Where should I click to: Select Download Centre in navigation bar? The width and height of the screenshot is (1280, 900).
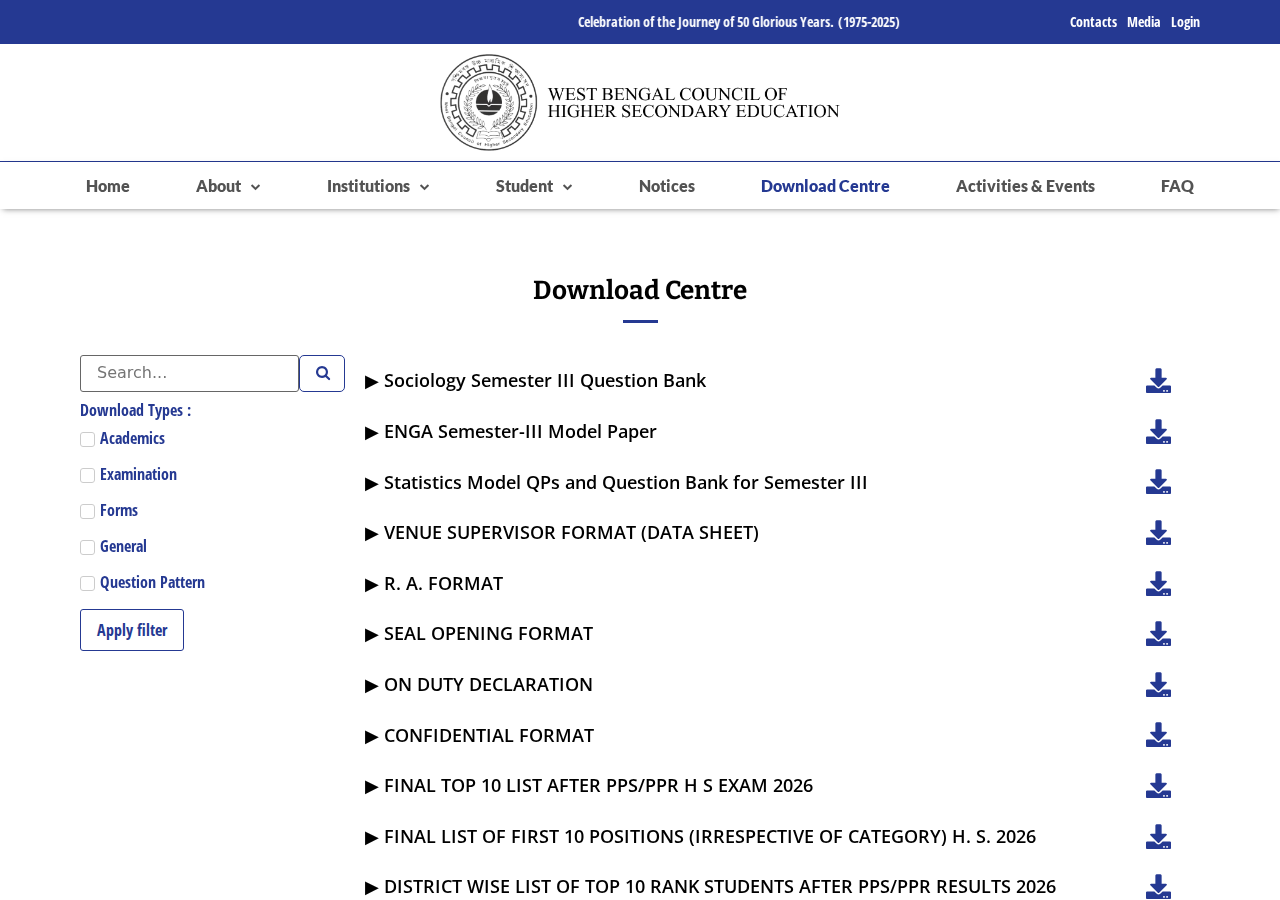[825, 186]
